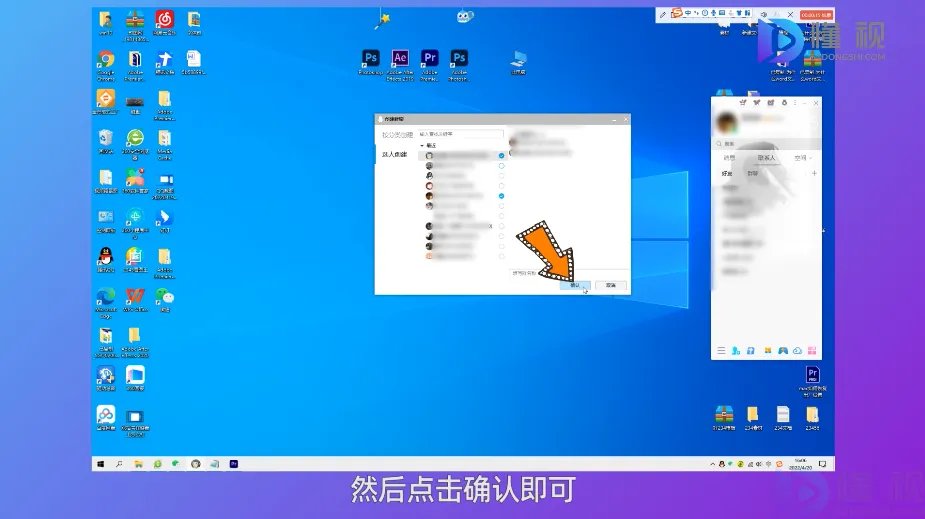Switch to Premiere Pro on the taskbar
The height and width of the screenshot is (519, 925).
(234, 464)
